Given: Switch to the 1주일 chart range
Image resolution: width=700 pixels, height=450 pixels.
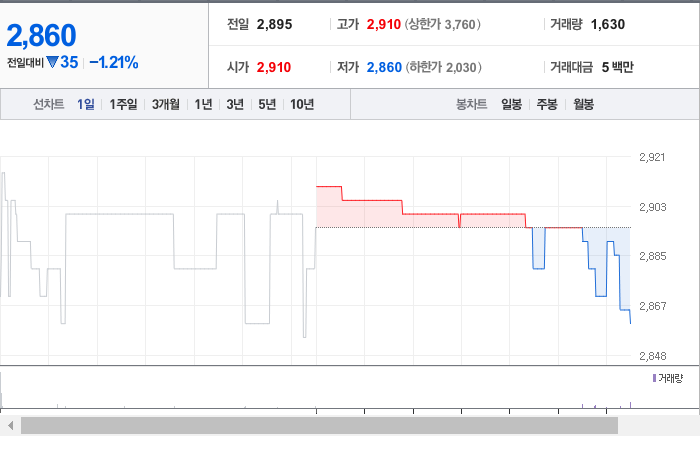Looking at the screenshot, I should pos(123,104).
